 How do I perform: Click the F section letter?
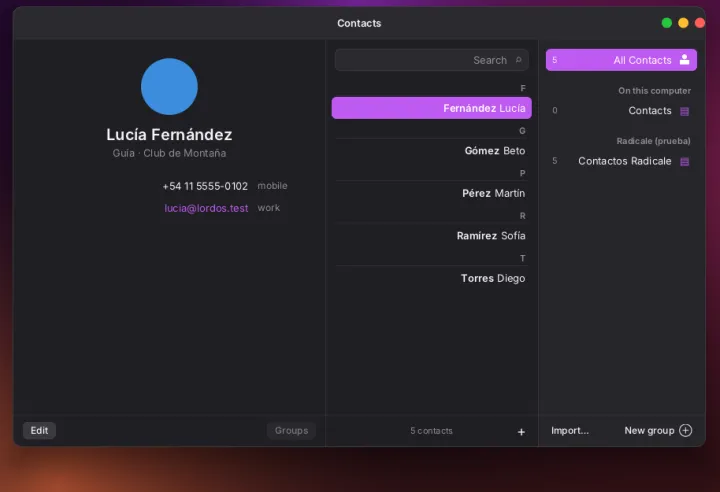click(523, 88)
